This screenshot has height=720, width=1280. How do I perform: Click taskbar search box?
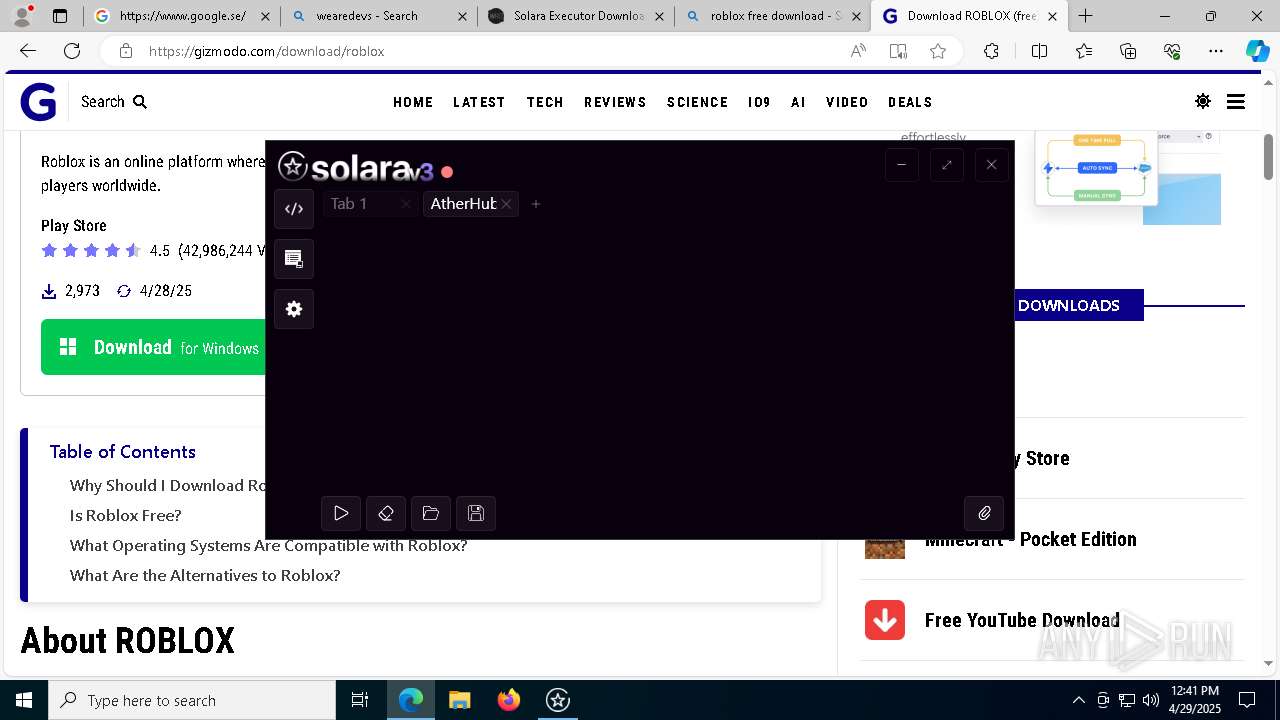[192, 700]
